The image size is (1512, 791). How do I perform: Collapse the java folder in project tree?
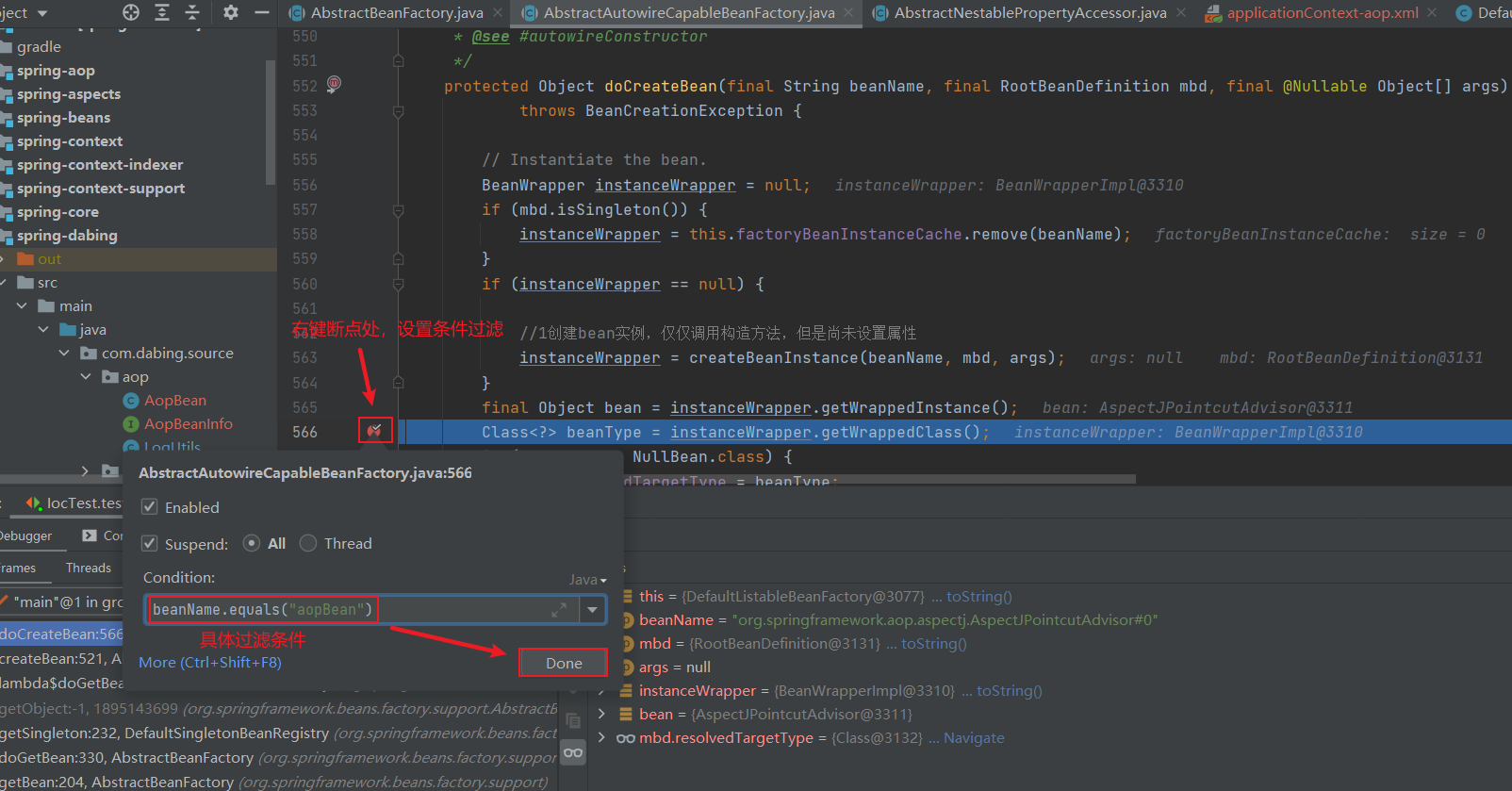43,330
